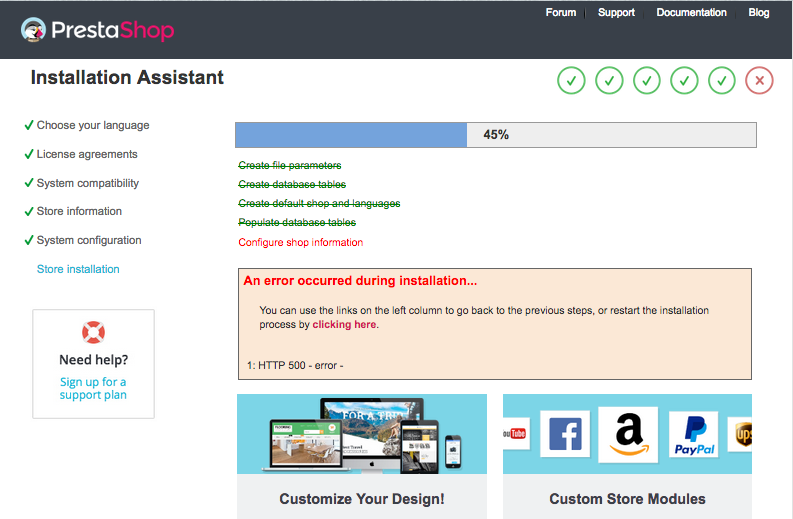Open the Support link
This screenshot has width=793, height=519.
point(616,13)
